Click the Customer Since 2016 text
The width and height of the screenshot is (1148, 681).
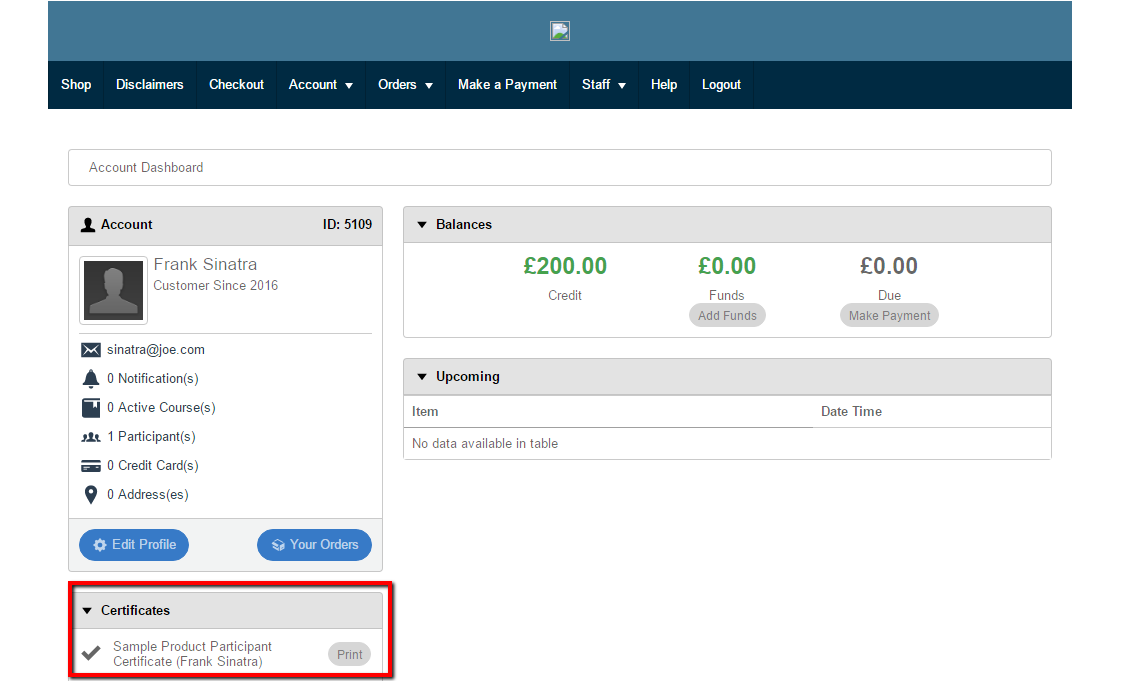click(x=216, y=286)
